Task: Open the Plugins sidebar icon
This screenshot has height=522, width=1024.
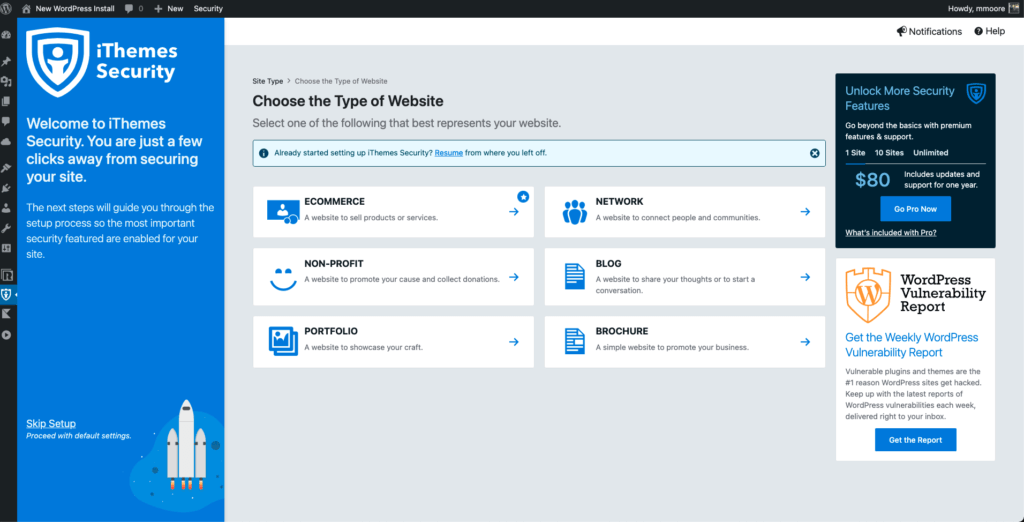Action: tap(7, 188)
